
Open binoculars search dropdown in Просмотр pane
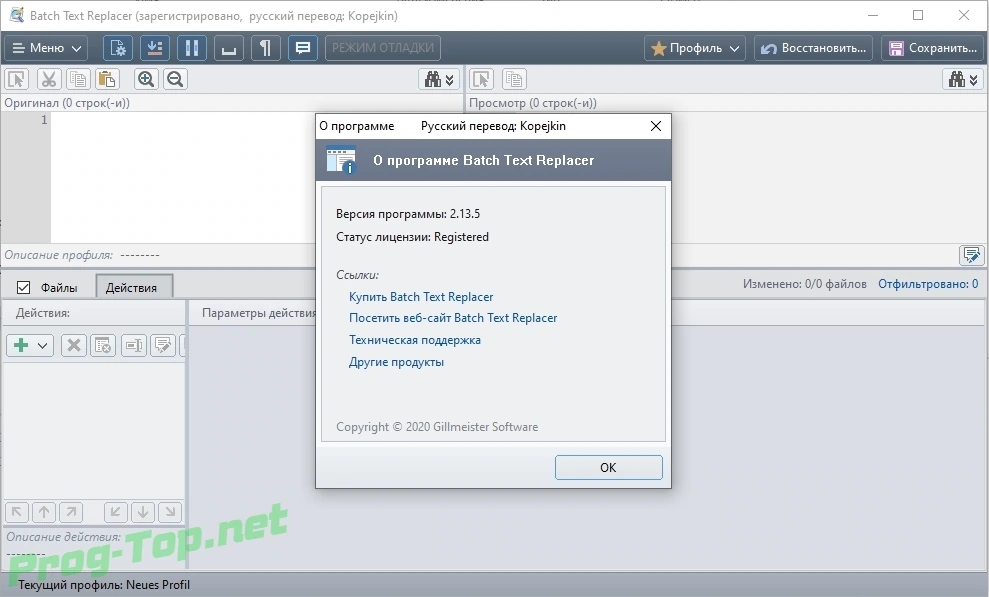coord(963,79)
